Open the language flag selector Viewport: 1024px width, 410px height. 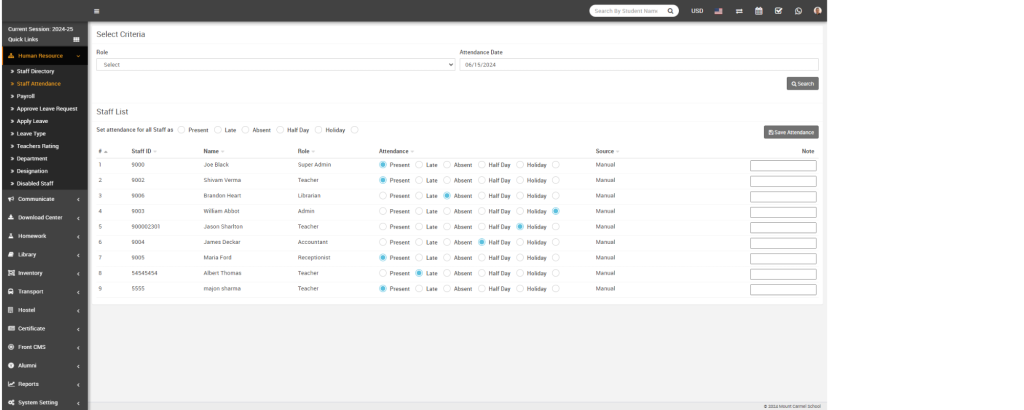click(718, 11)
